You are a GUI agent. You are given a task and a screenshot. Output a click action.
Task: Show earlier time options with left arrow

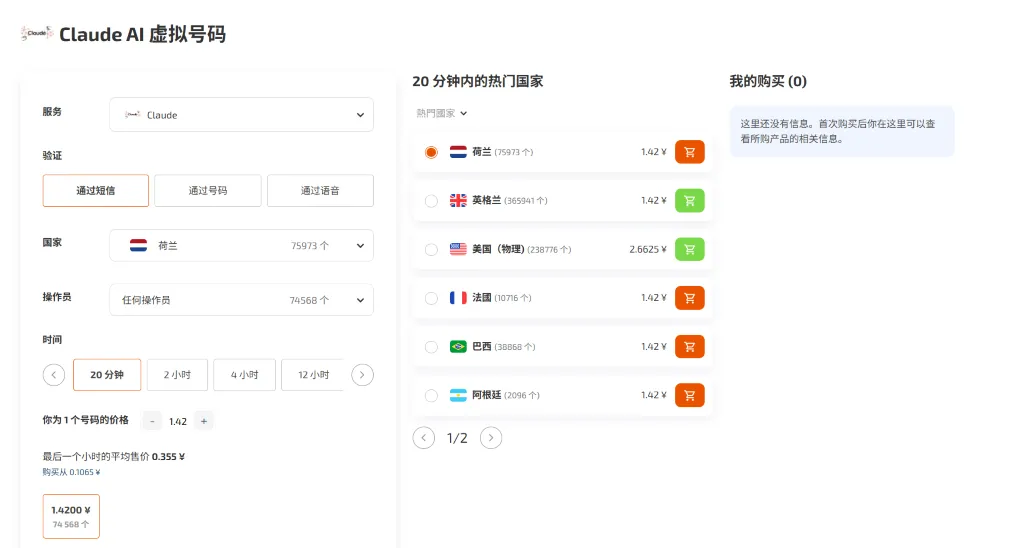[54, 375]
